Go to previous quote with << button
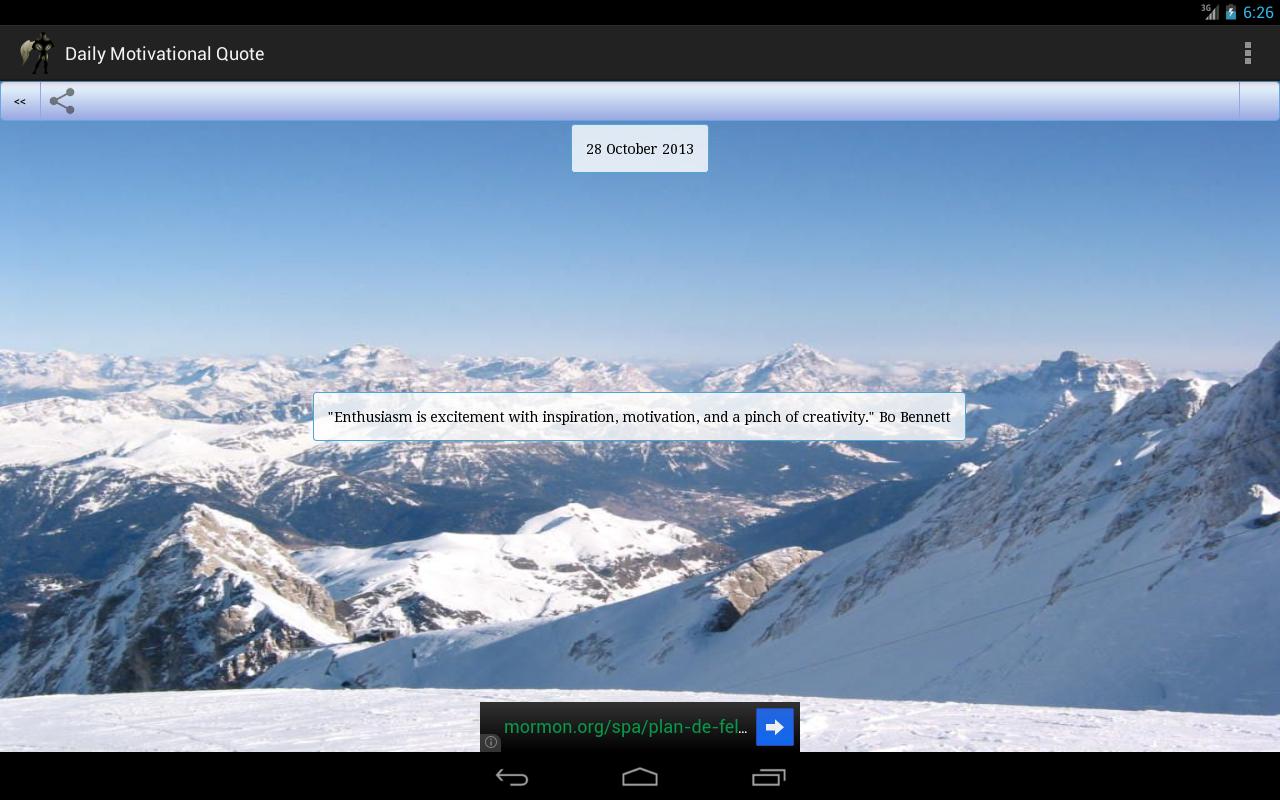 [20, 101]
